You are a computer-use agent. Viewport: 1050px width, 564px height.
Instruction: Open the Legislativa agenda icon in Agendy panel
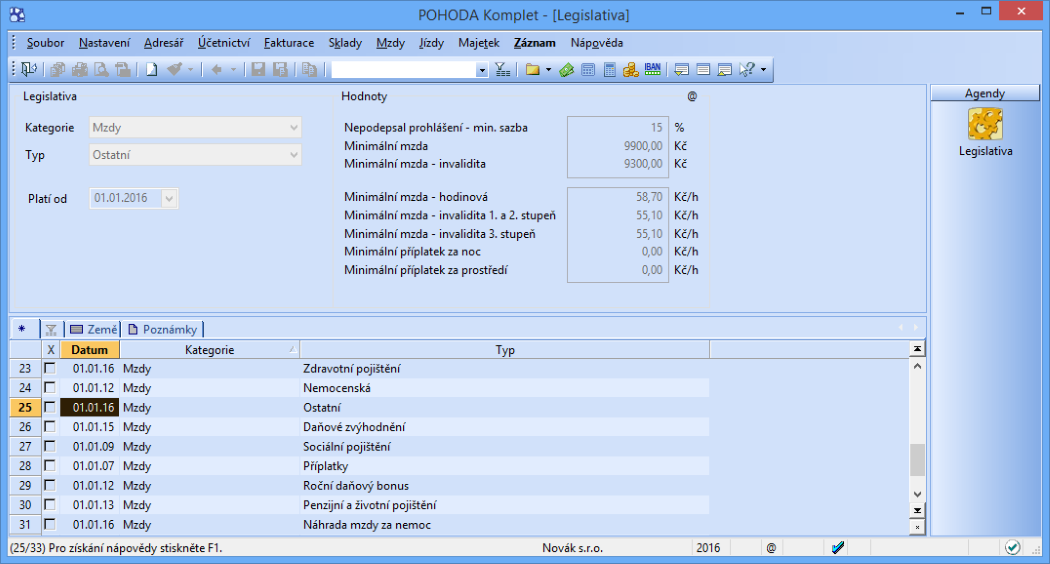pyautogui.click(x=985, y=124)
